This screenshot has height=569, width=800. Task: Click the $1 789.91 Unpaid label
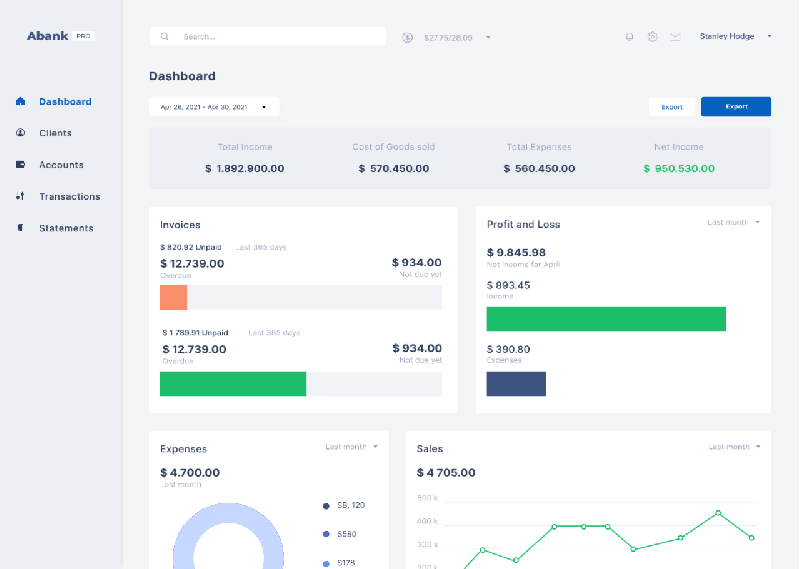tap(195, 333)
